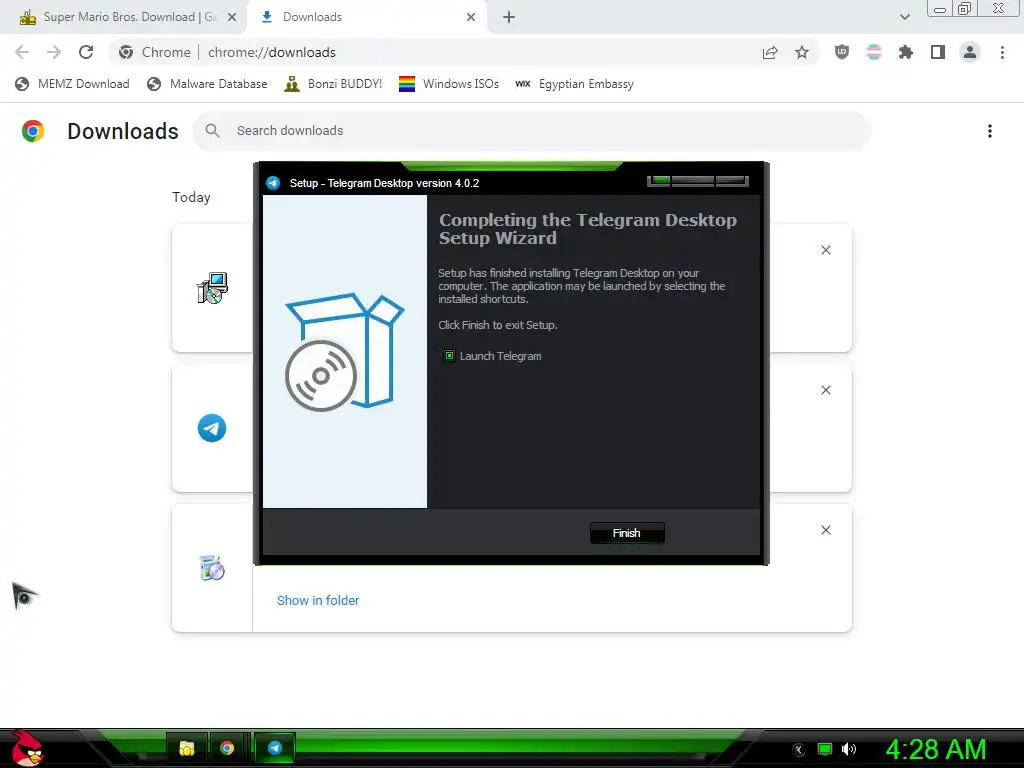1024x768 pixels.
Task: Close the Super Mario Bros. tab
Action: 232,17
